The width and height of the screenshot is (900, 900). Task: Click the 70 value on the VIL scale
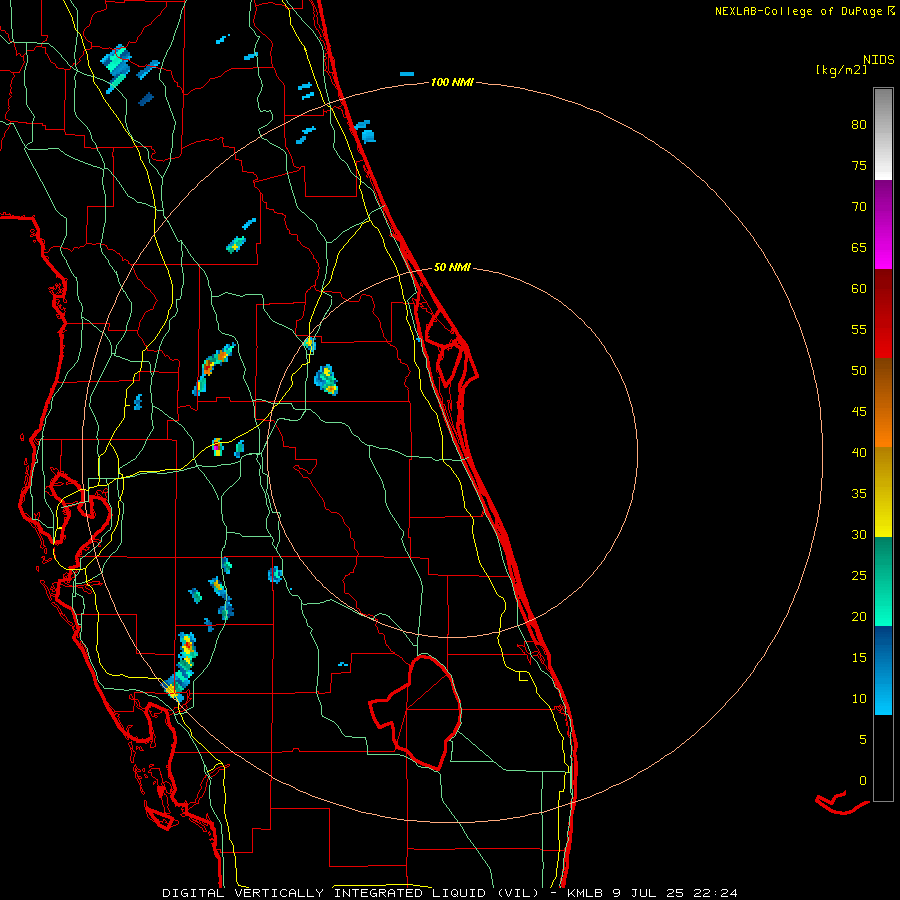pos(859,207)
